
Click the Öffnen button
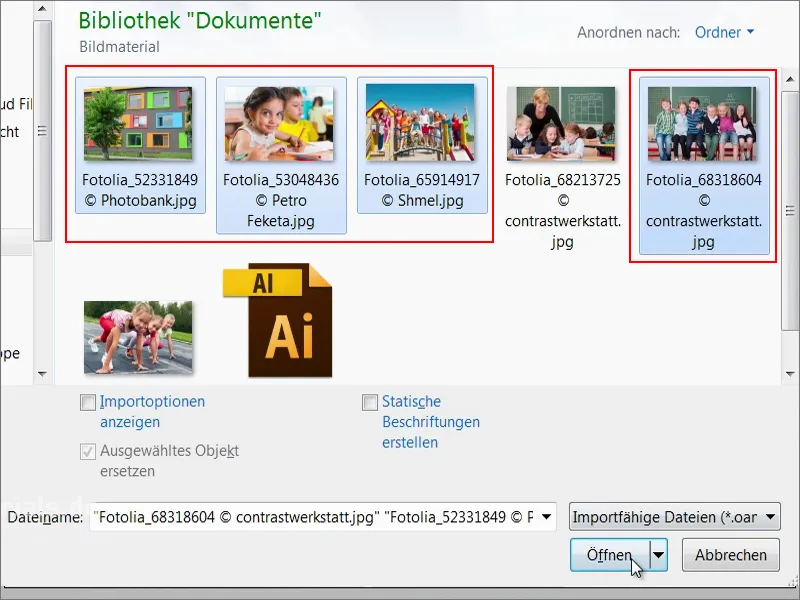[610, 555]
